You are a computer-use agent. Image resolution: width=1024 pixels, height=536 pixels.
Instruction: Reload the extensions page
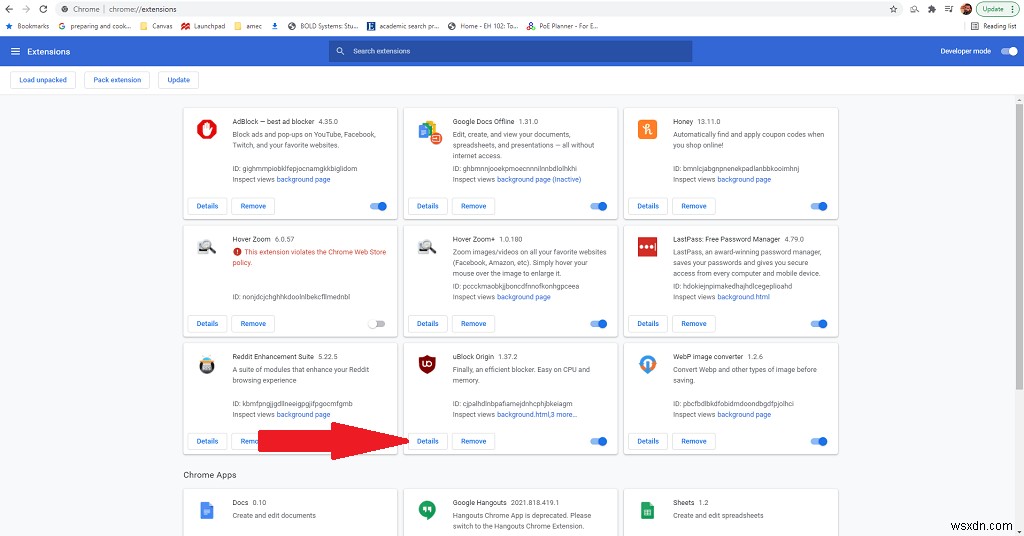point(43,9)
